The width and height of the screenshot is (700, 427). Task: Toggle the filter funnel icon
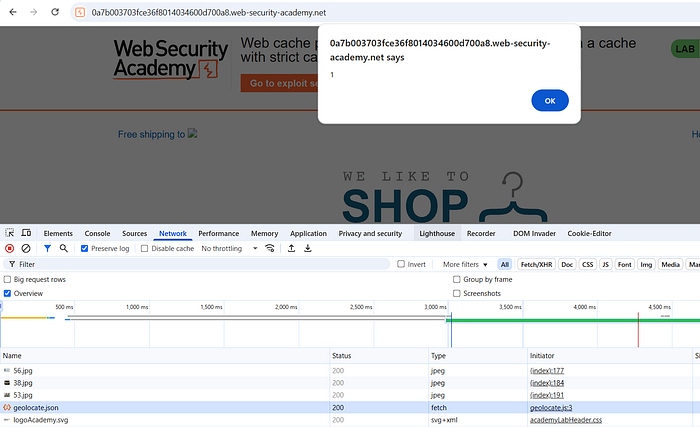(47, 248)
